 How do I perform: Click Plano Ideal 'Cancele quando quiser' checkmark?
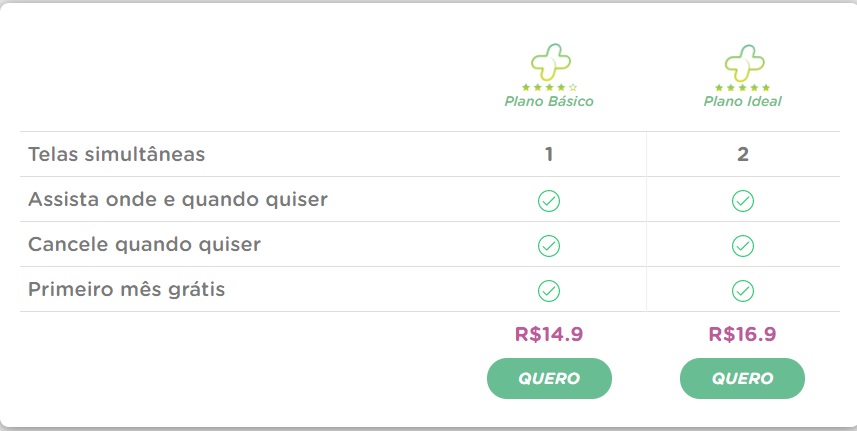click(742, 245)
